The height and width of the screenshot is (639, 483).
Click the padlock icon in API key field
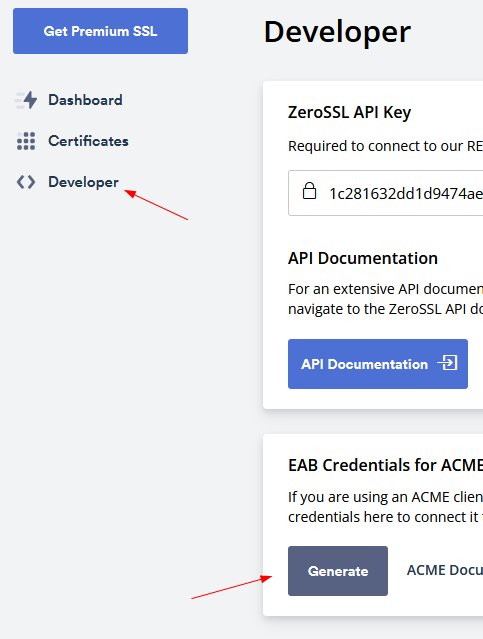point(309,191)
